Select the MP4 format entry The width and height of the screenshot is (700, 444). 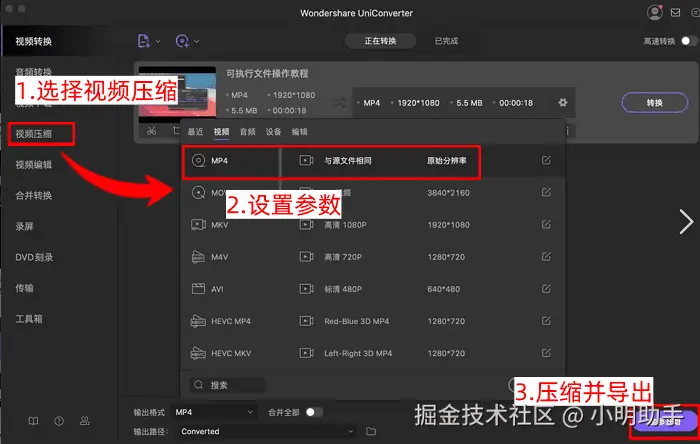click(231, 161)
